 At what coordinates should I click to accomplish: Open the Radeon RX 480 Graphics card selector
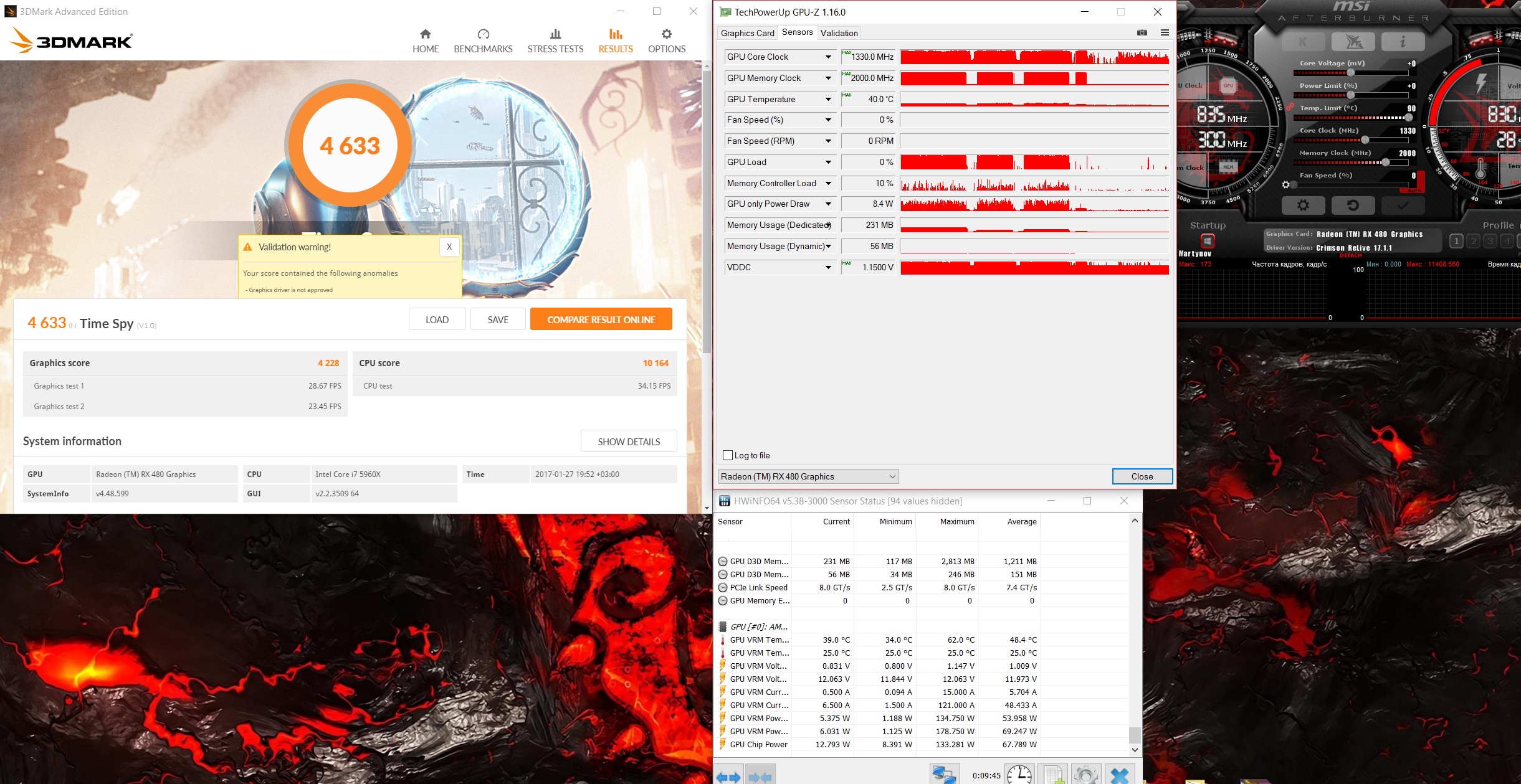[x=808, y=476]
